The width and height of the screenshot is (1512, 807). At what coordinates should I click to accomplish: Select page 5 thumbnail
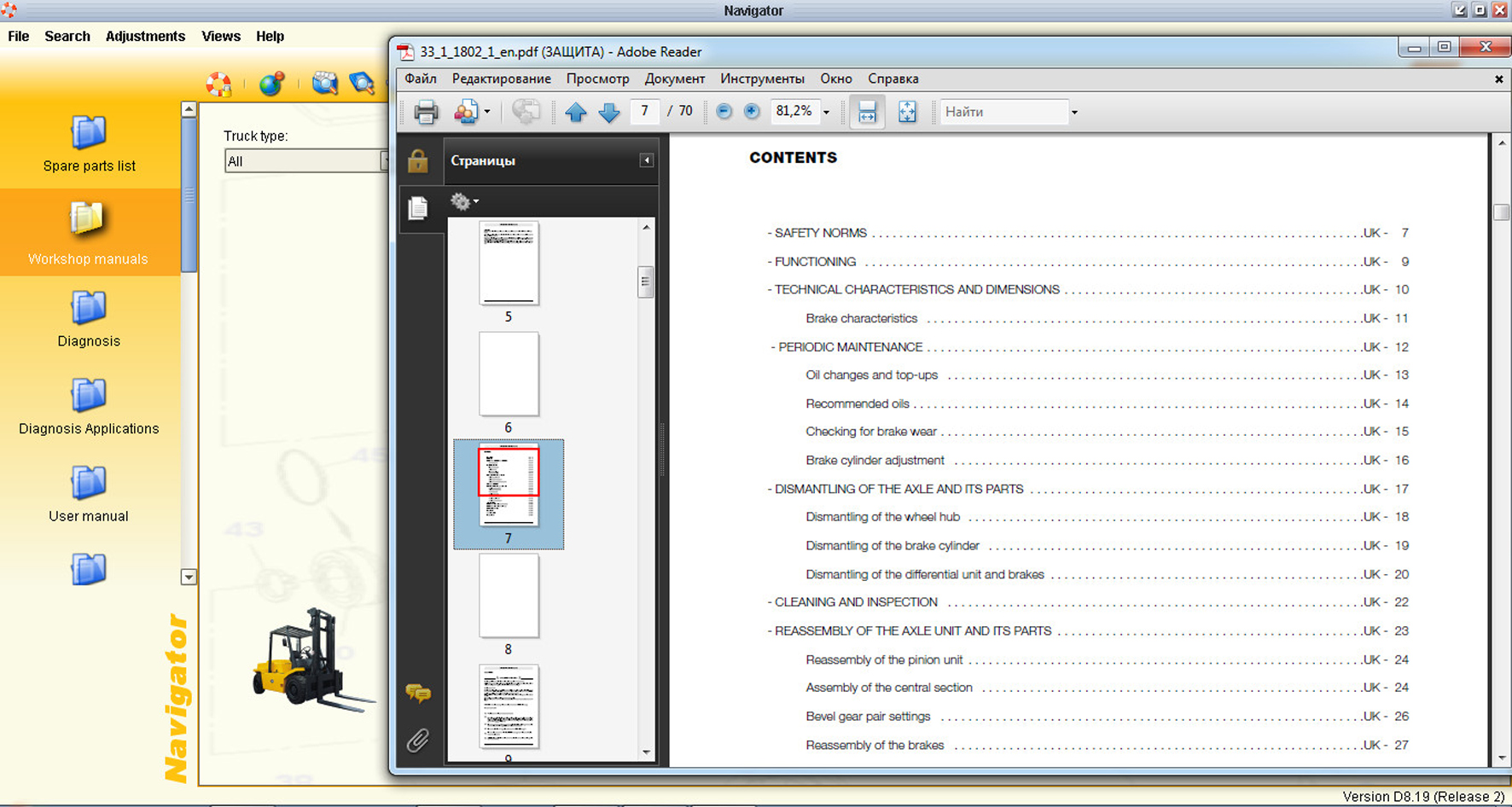point(509,263)
